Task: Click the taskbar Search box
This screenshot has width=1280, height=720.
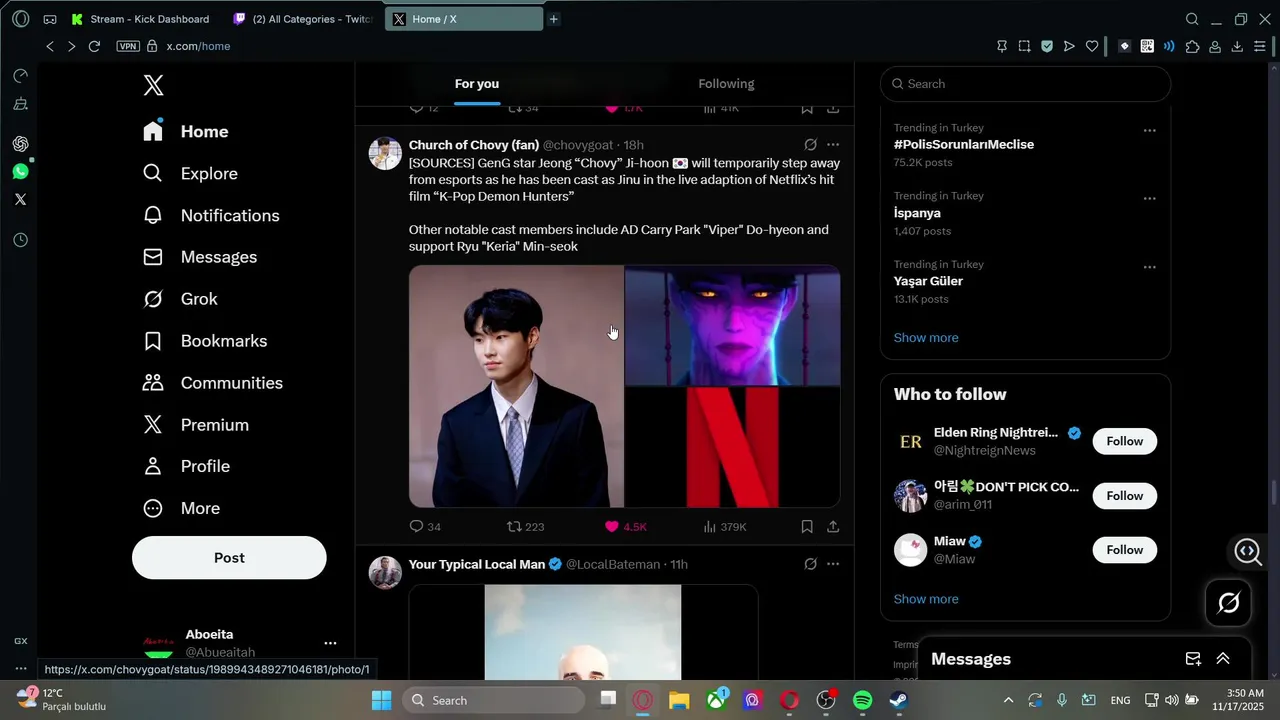Action: coord(491,700)
